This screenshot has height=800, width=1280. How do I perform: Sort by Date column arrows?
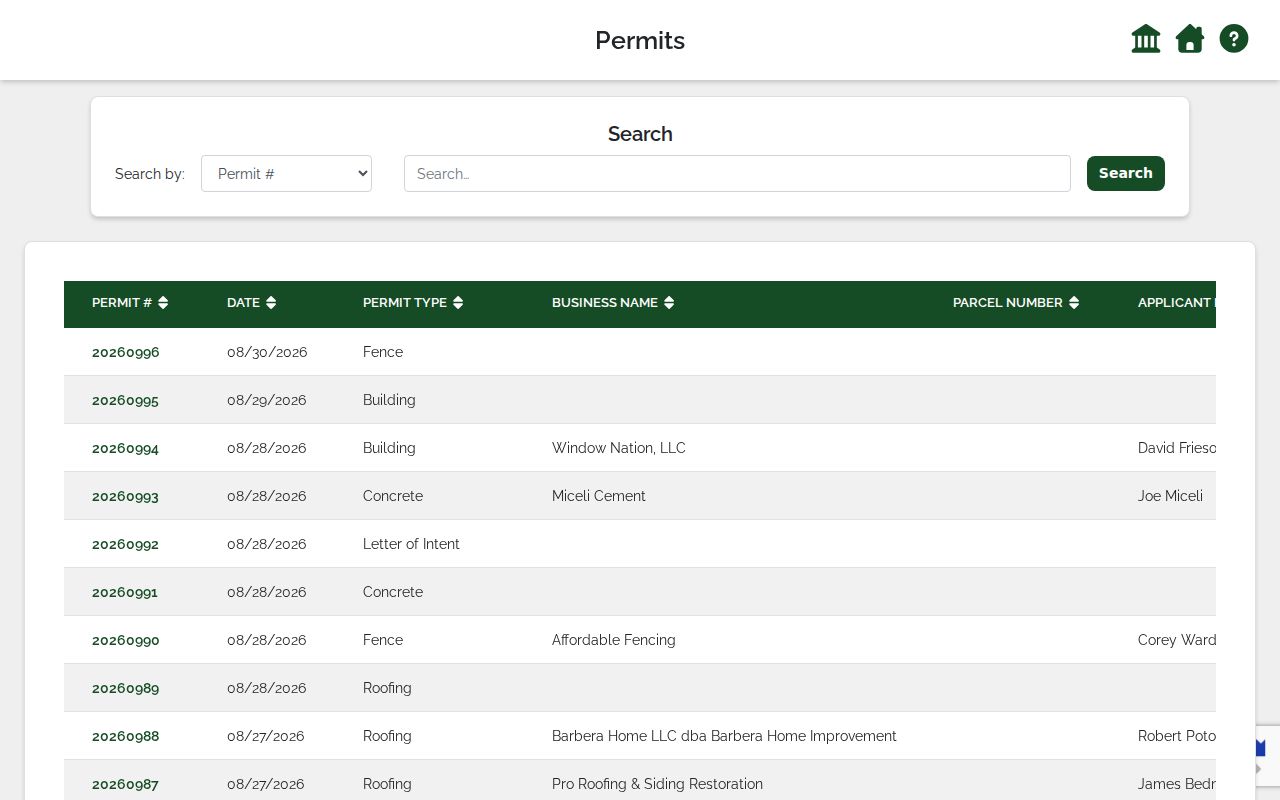tap(271, 303)
